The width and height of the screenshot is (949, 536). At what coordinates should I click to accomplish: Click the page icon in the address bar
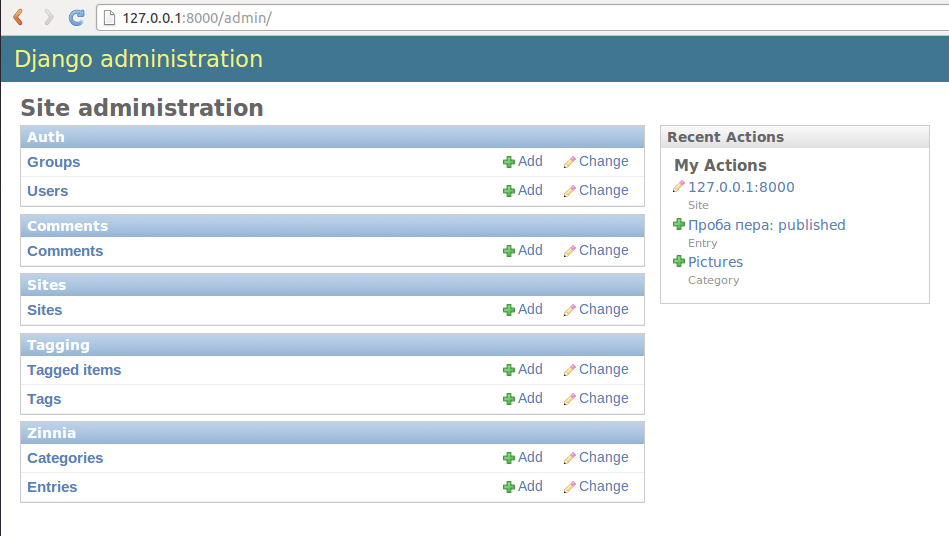pyautogui.click(x=110, y=18)
